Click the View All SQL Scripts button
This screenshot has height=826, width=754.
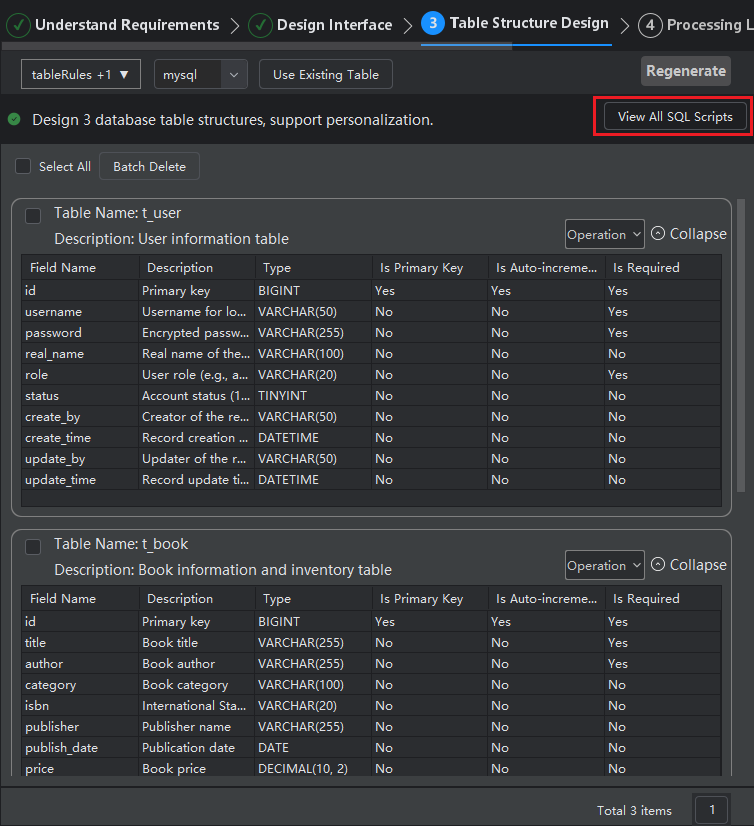675,116
